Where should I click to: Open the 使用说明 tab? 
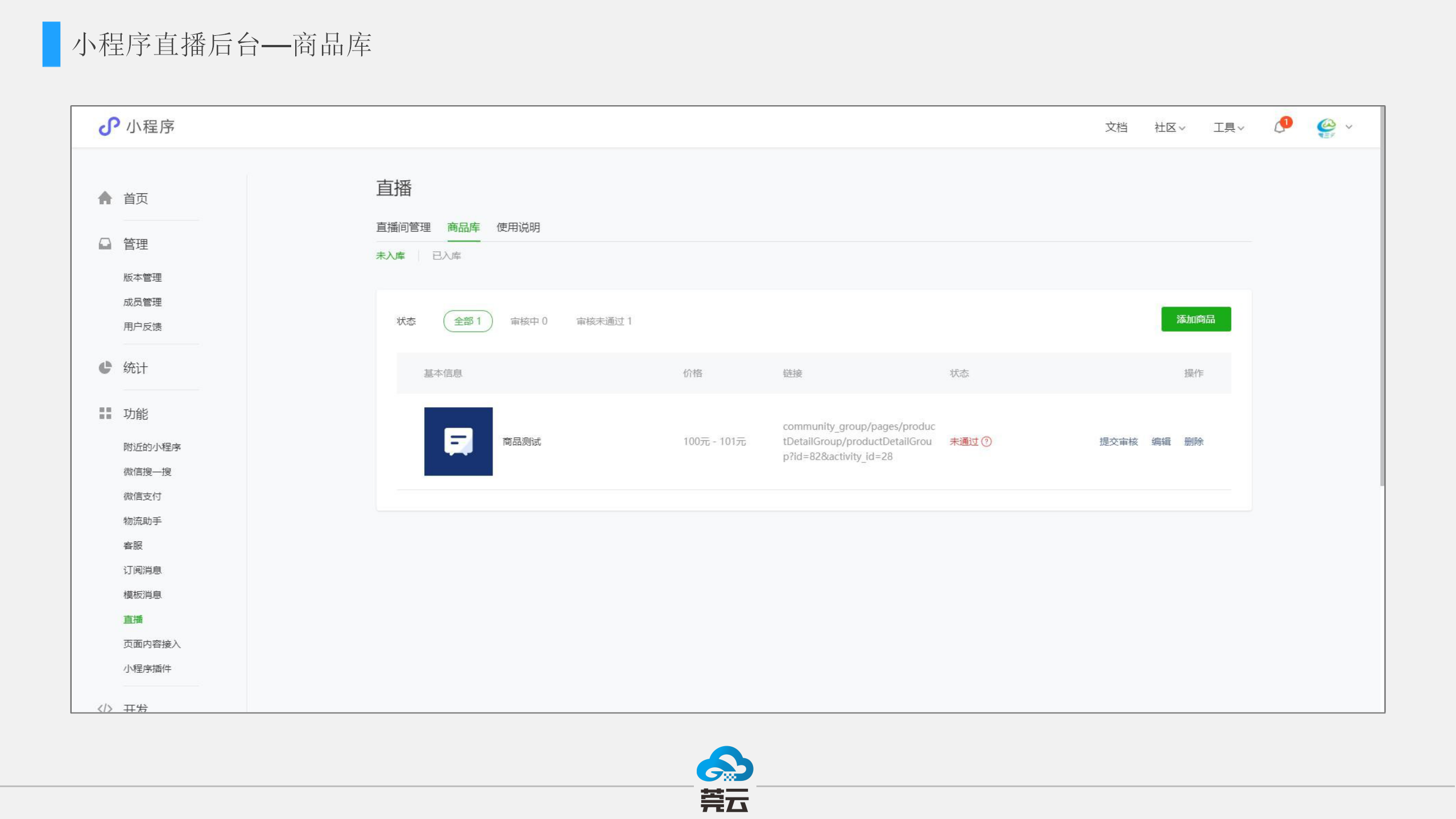(x=518, y=227)
